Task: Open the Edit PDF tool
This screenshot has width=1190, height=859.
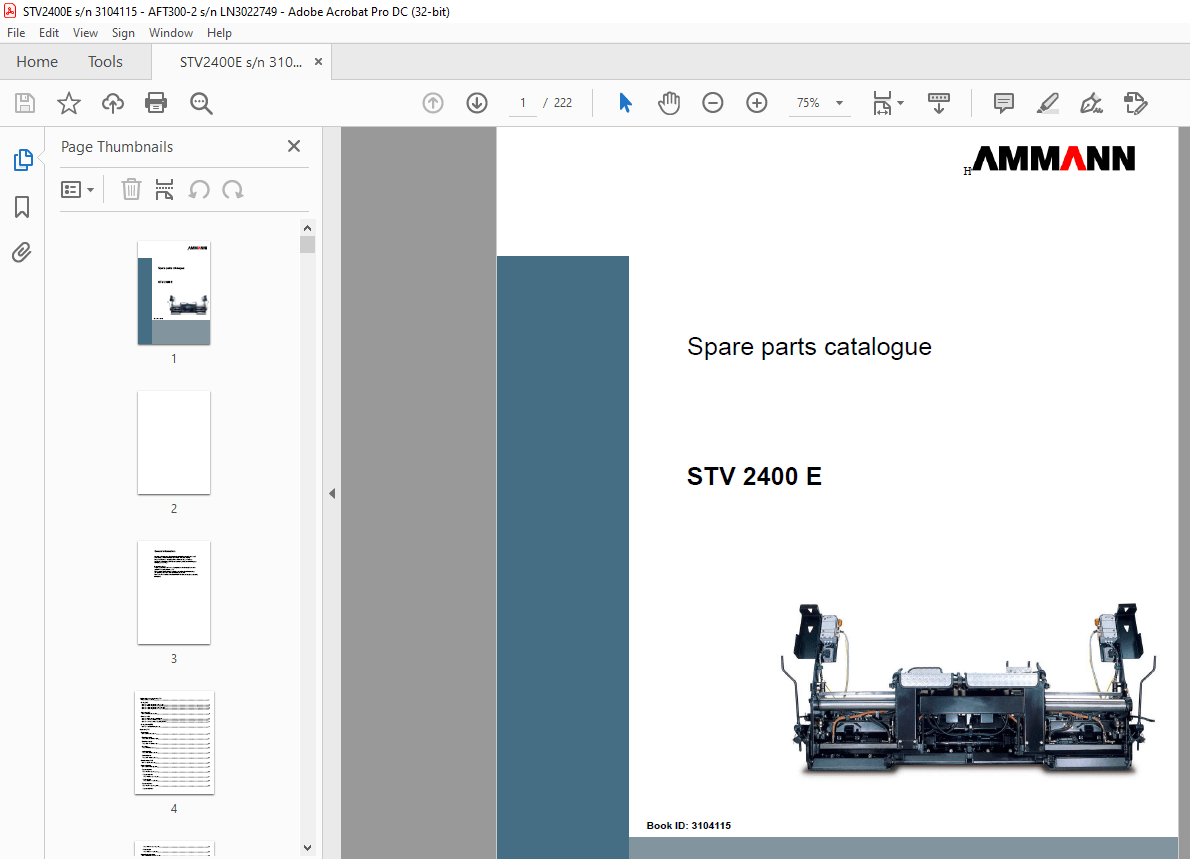Action: point(1135,102)
